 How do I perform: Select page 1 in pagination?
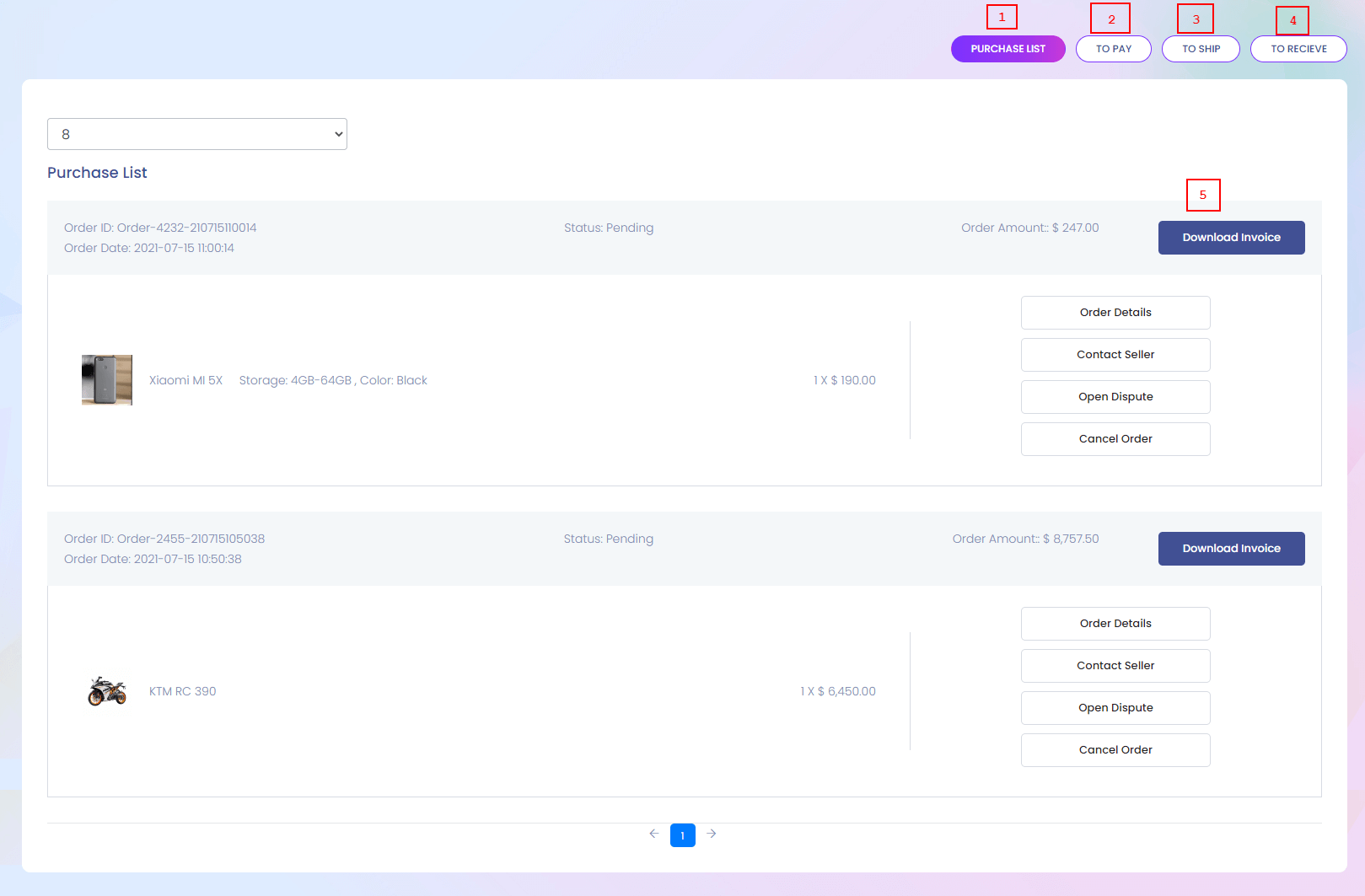[x=682, y=835]
